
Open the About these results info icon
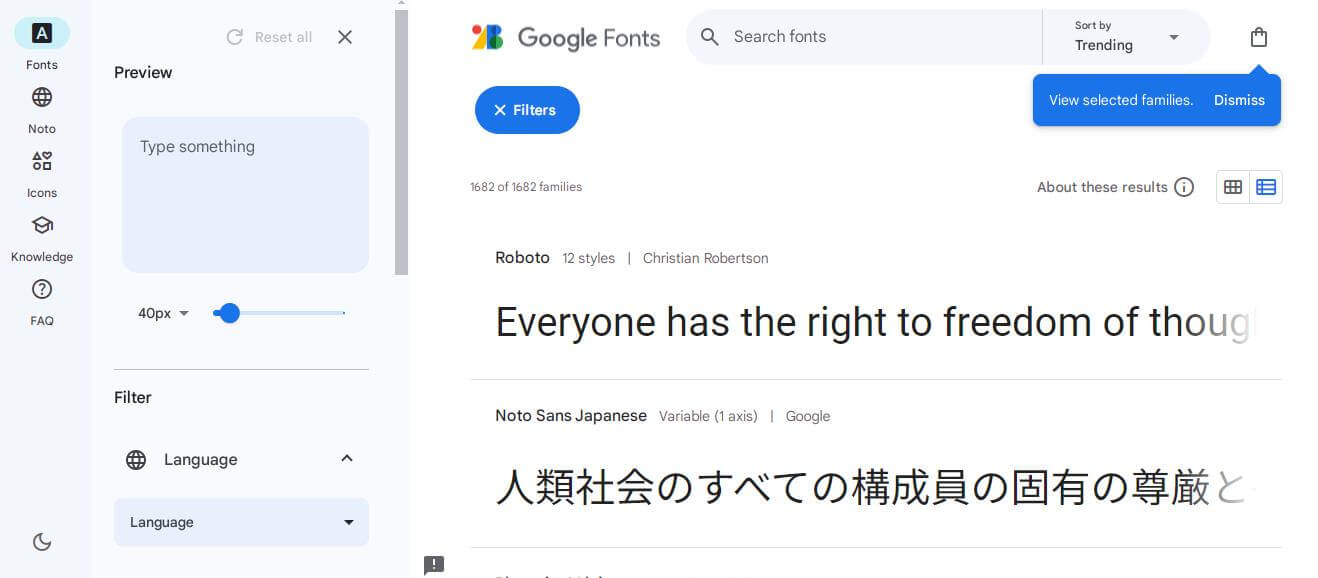click(1185, 186)
